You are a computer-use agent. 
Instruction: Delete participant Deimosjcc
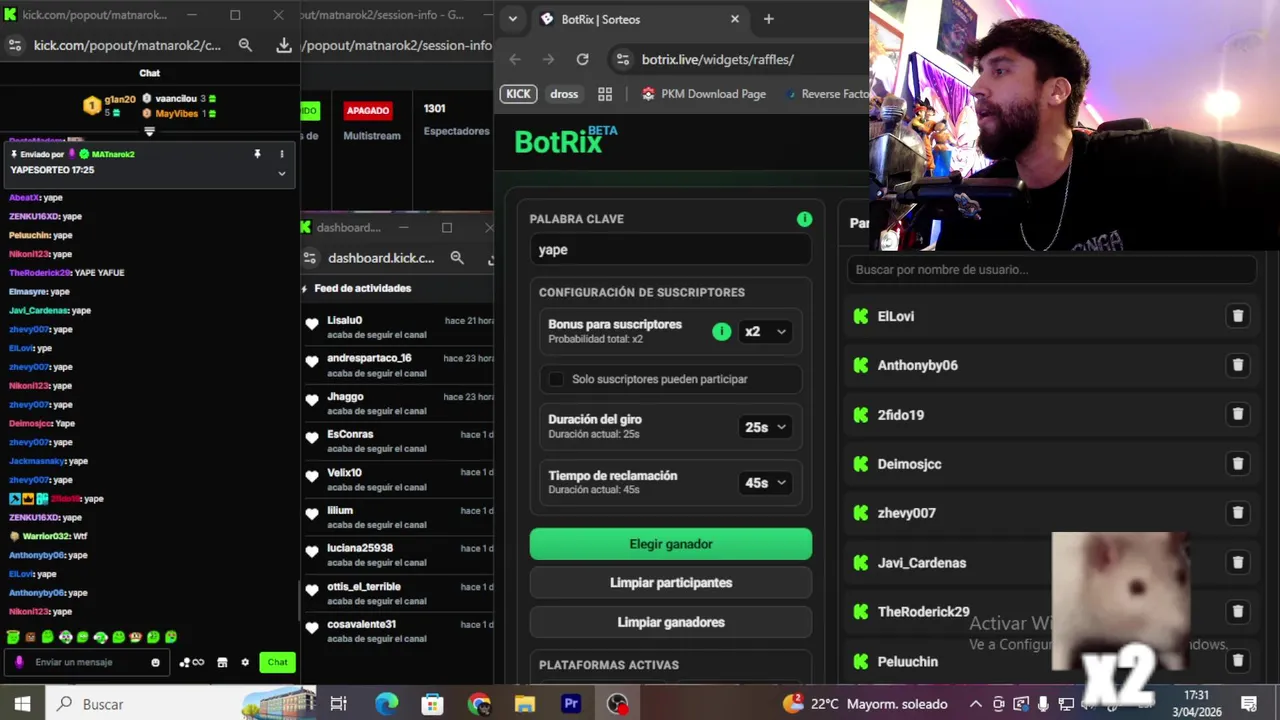(x=1238, y=464)
